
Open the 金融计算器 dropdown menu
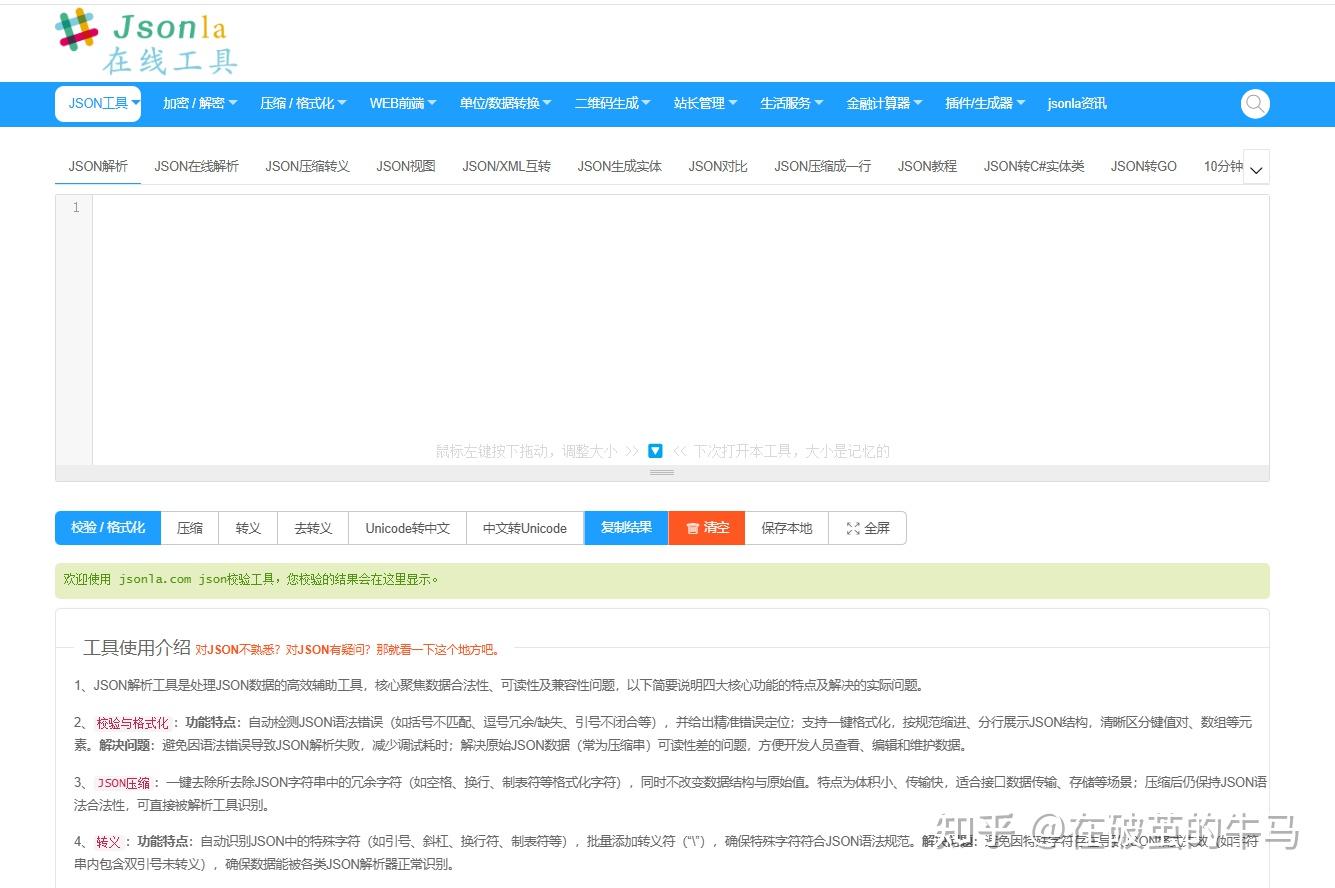coord(884,103)
